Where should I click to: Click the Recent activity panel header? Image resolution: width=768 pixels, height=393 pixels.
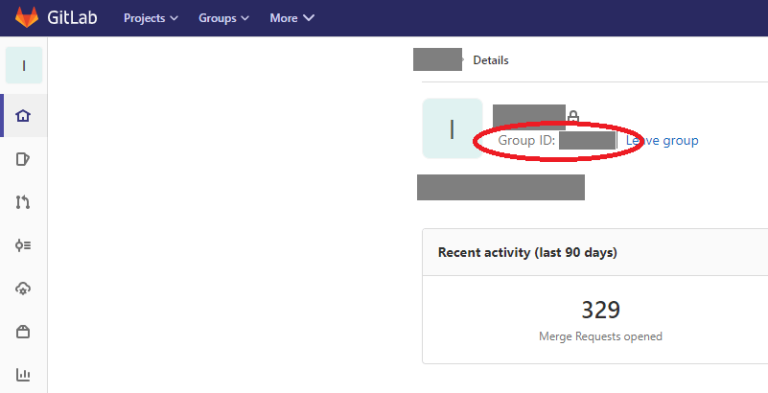(x=595, y=252)
